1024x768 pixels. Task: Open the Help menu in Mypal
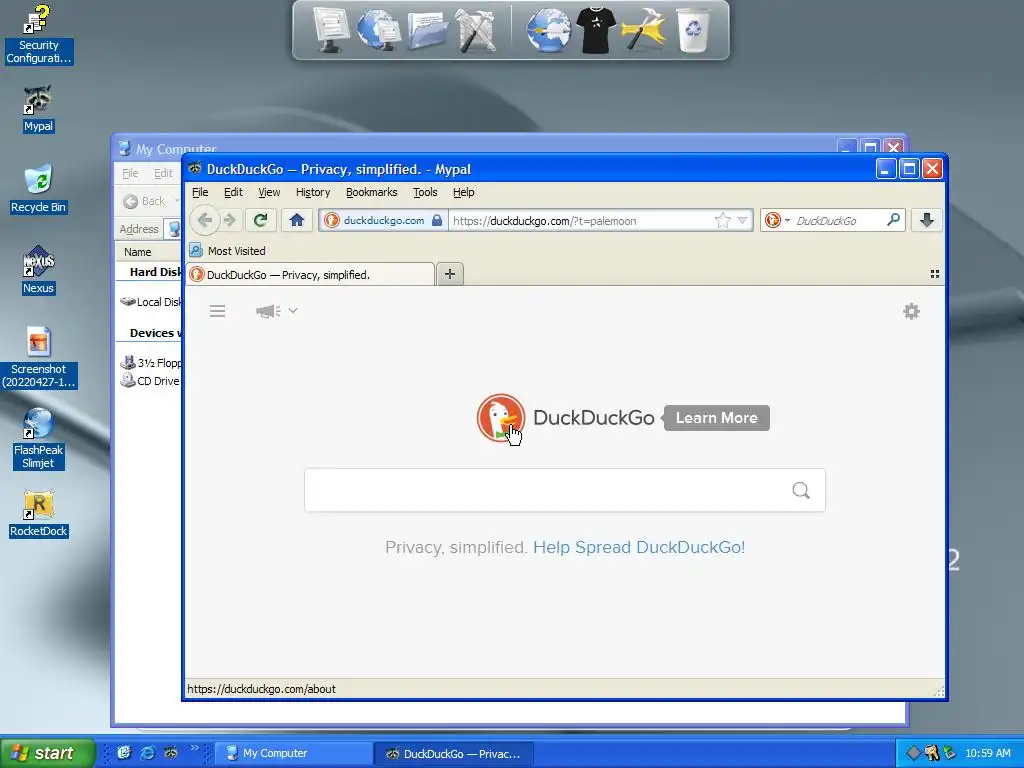pyautogui.click(x=464, y=192)
